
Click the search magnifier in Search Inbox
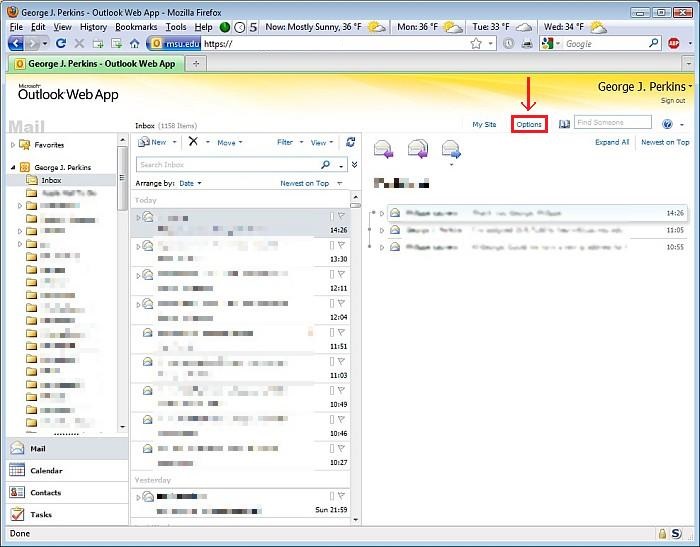tap(325, 165)
